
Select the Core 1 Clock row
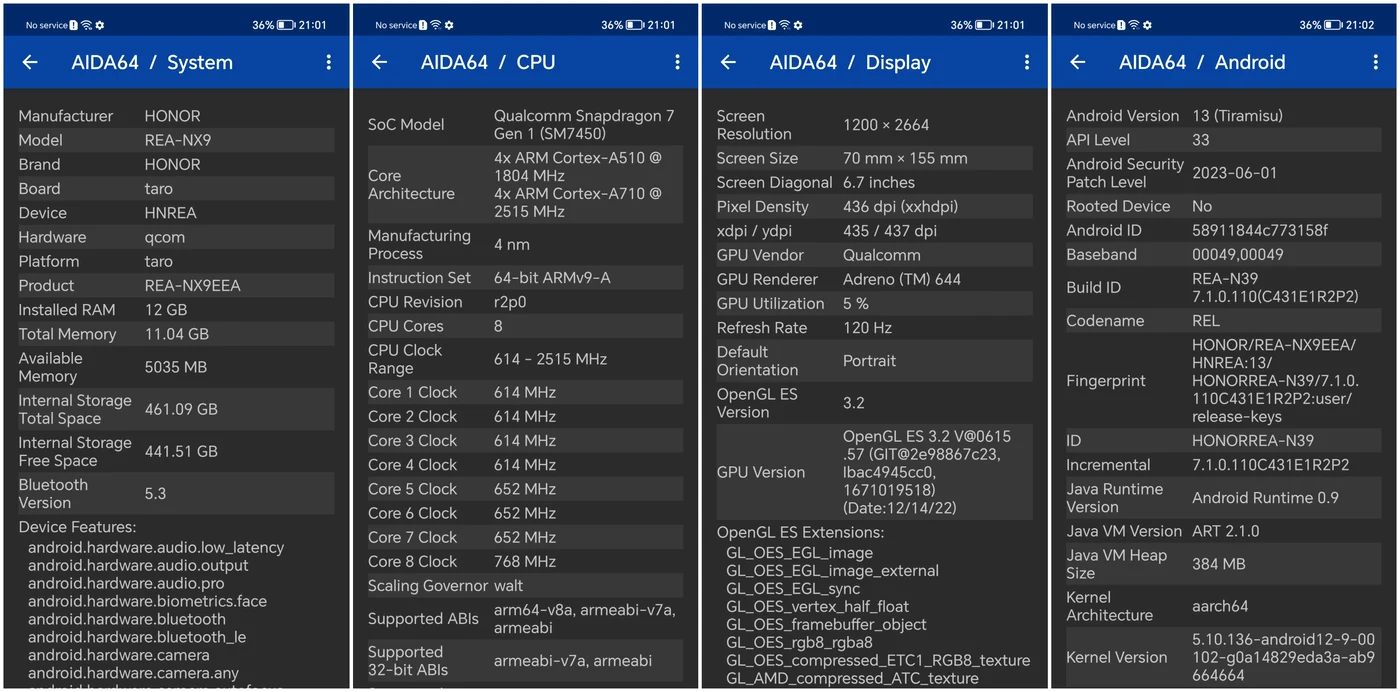click(x=525, y=392)
